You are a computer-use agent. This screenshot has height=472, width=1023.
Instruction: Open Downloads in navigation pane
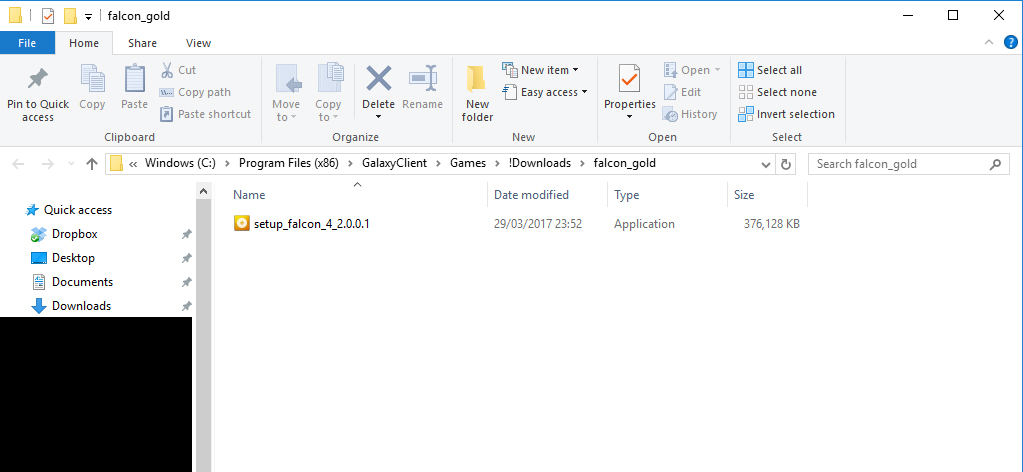tap(81, 306)
